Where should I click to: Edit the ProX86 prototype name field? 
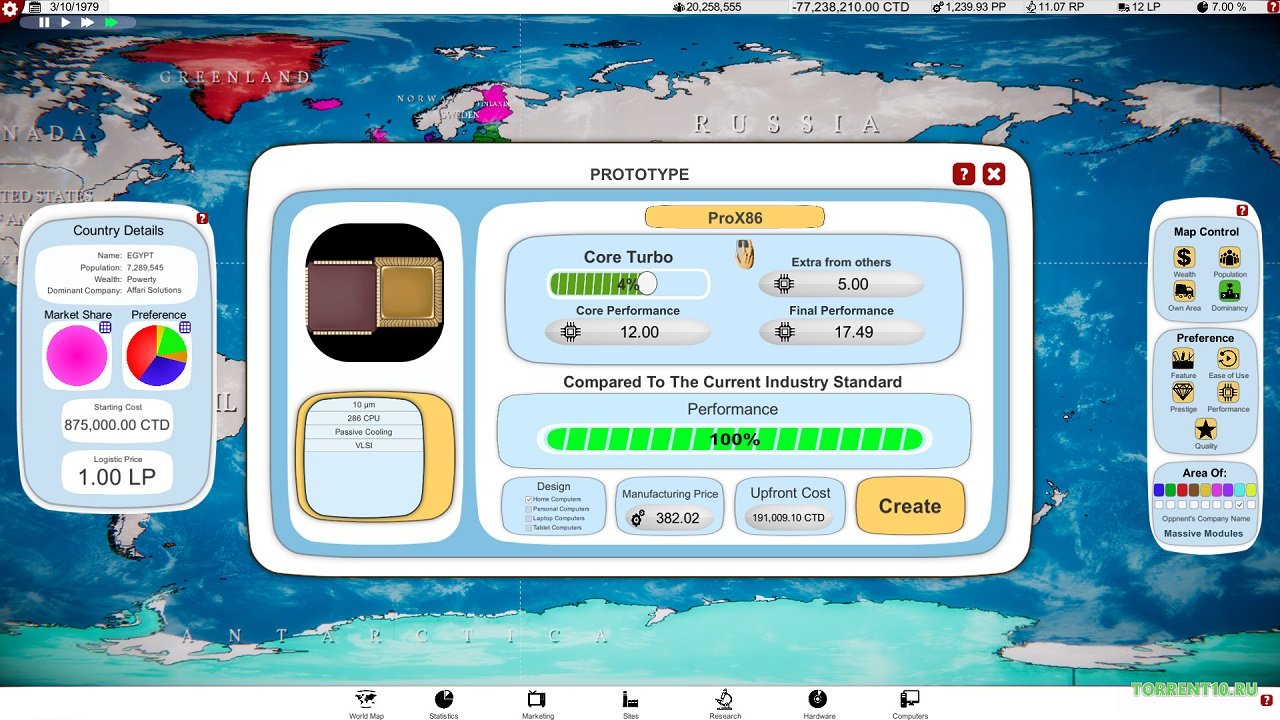[734, 217]
